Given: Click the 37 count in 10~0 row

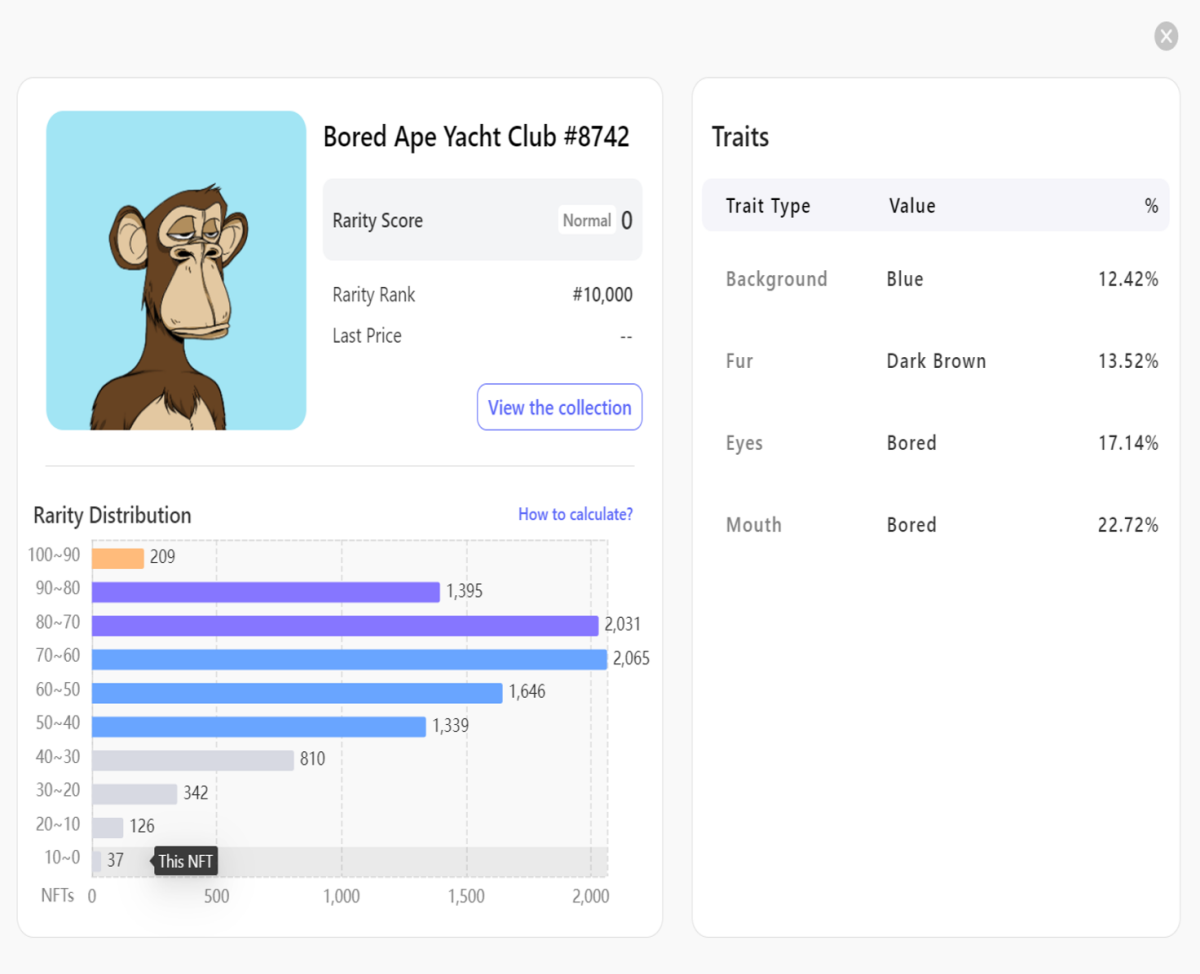Looking at the screenshot, I should [x=116, y=860].
